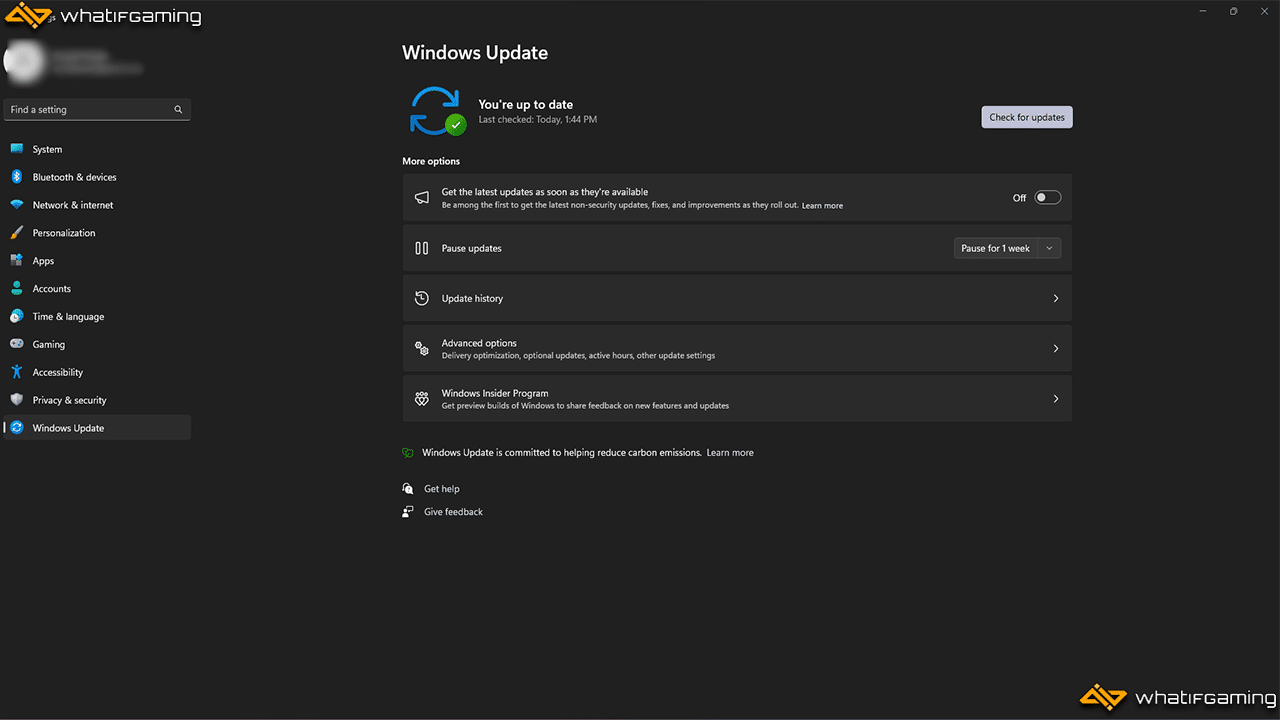Open the Get help link
The width and height of the screenshot is (1280, 720).
442,489
